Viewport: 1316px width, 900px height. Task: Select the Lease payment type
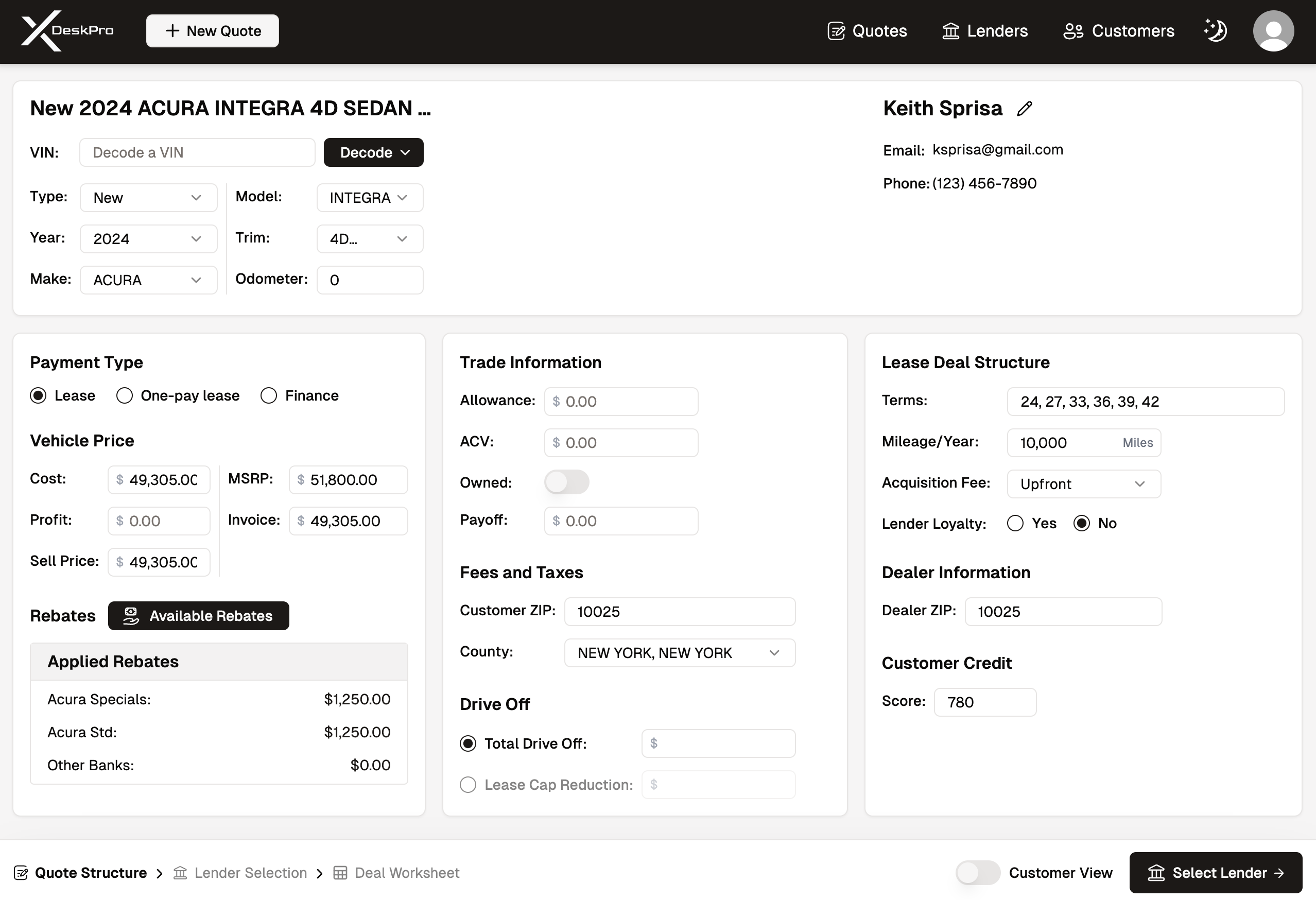(38, 395)
